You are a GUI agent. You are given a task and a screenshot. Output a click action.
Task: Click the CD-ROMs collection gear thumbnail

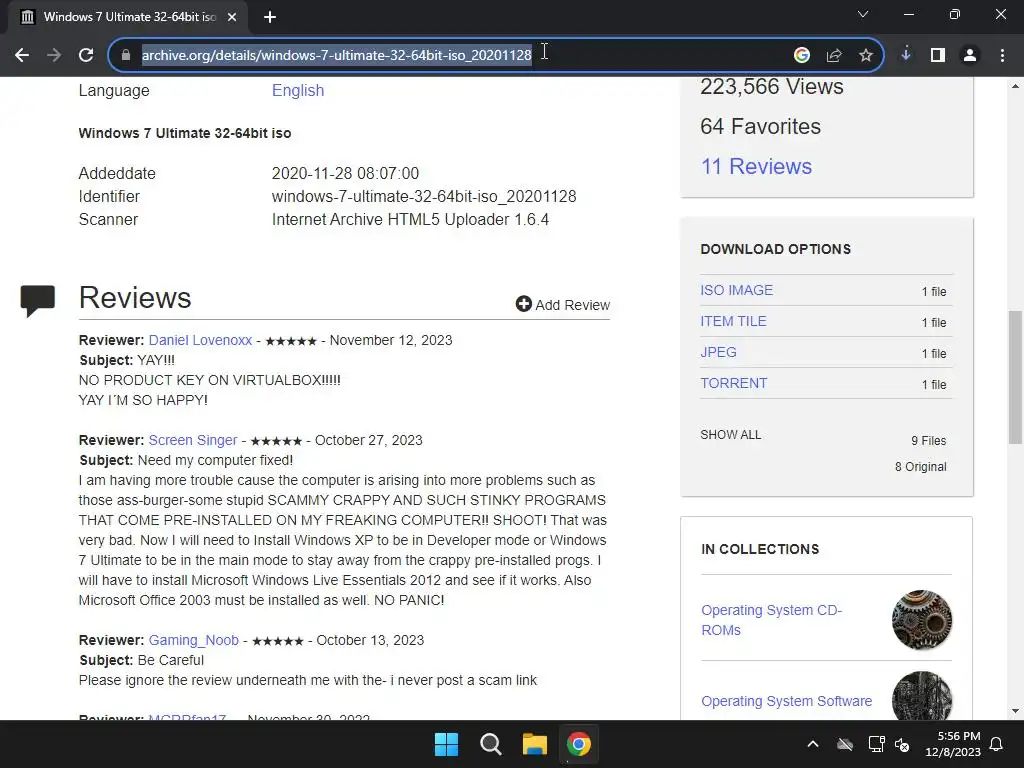922,620
